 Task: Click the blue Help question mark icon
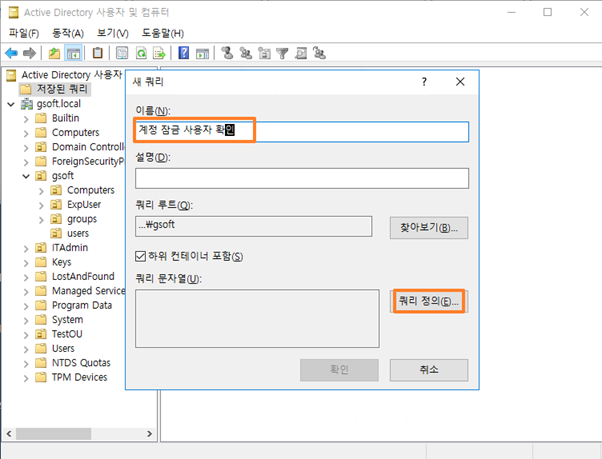coord(184,53)
